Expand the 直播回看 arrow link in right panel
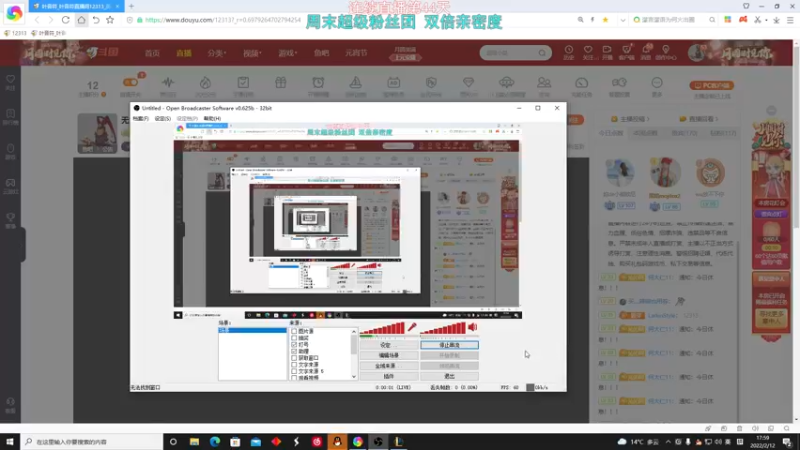This screenshot has width=800, height=450. pos(700,119)
